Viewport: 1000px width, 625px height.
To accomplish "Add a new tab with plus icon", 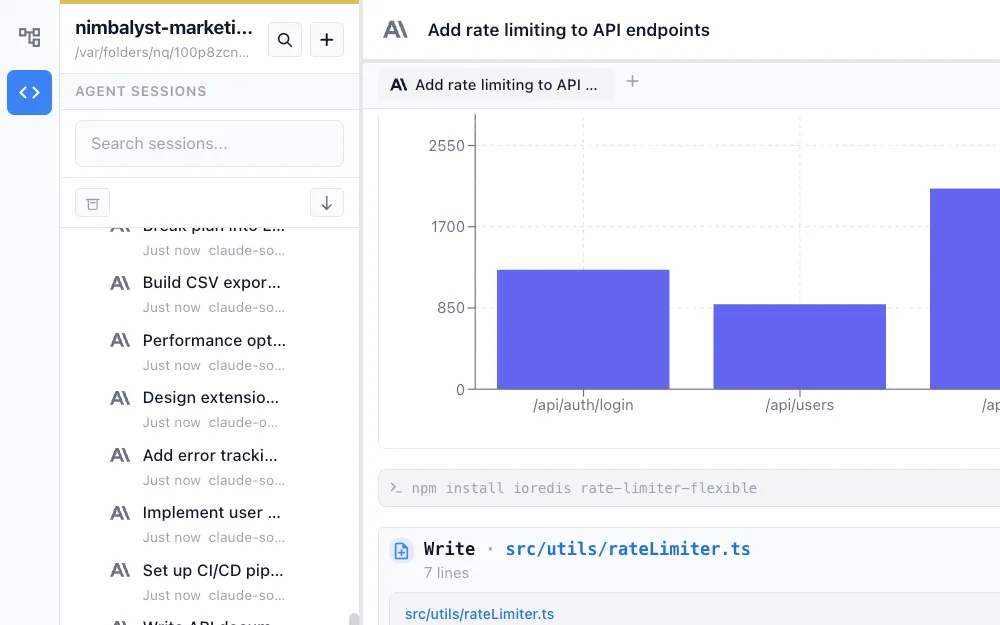I will click(632, 82).
